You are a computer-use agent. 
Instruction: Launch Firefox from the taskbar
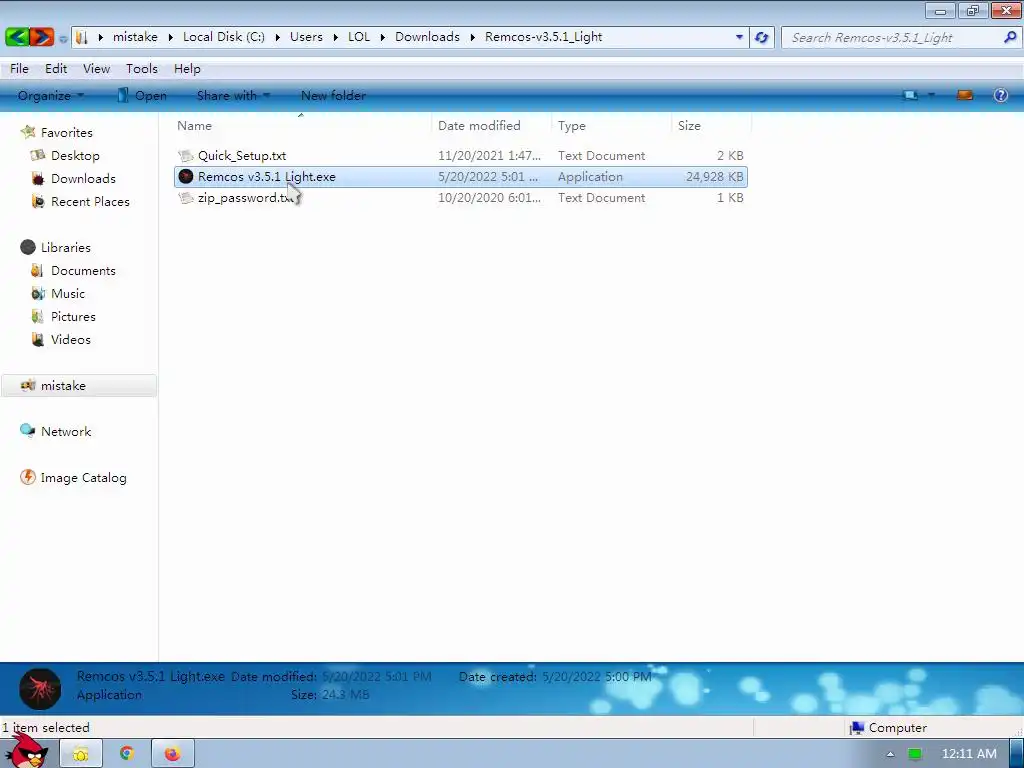pyautogui.click(x=172, y=754)
